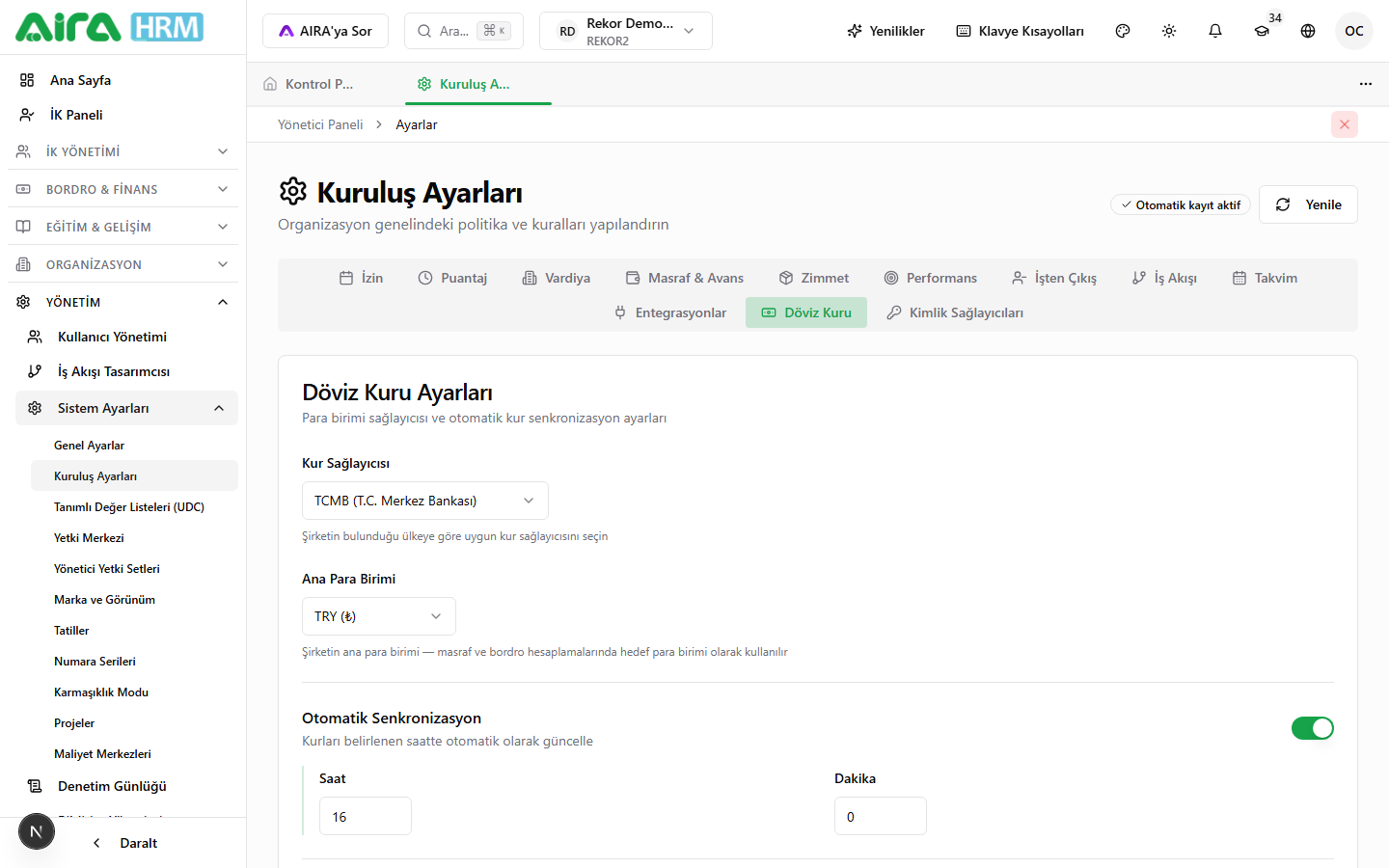Viewport: 1389px width, 868px height.
Task: Open Genel Ayarlar in the sidebar
Action: (x=134, y=446)
